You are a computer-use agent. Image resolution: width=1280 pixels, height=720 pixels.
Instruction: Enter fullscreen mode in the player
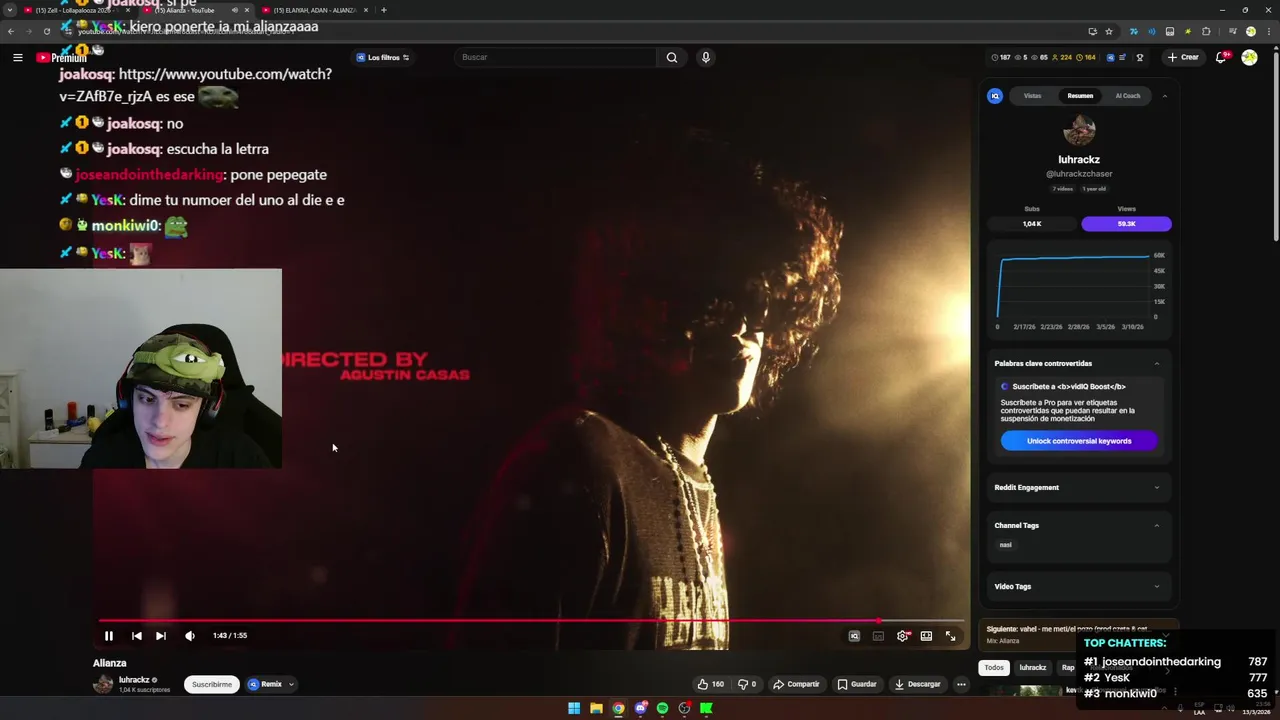click(951, 635)
